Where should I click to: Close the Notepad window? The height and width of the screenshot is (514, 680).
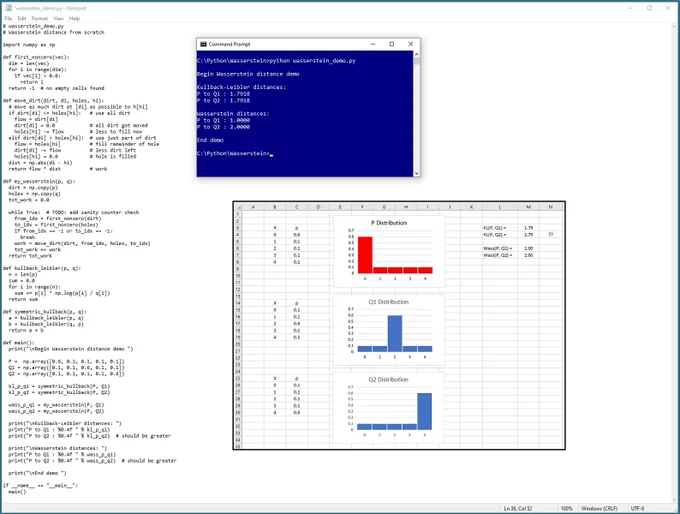click(x=668, y=8)
